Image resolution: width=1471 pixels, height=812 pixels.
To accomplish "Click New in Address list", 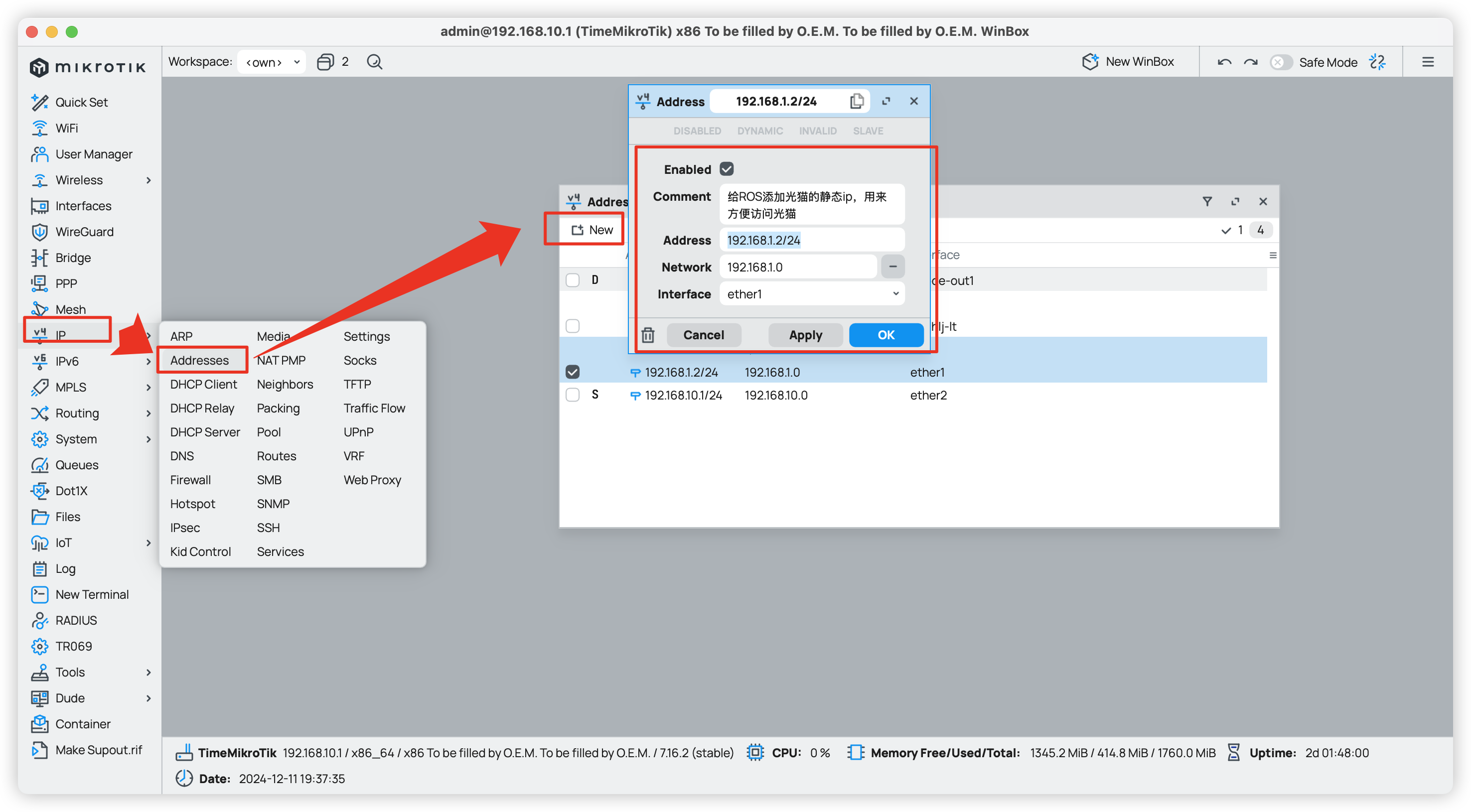I will click(592, 230).
